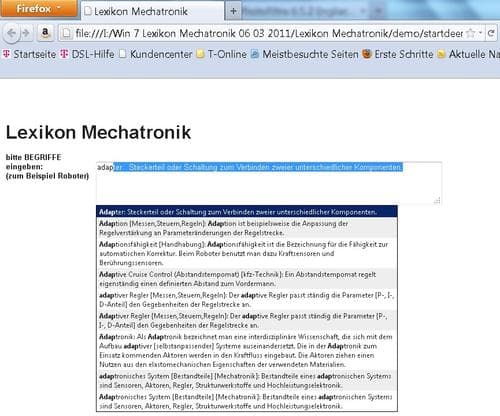Image resolution: width=500 pixels, height=416 pixels.
Task: Select the Adapter suggestion entry
Action: pos(247,212)
